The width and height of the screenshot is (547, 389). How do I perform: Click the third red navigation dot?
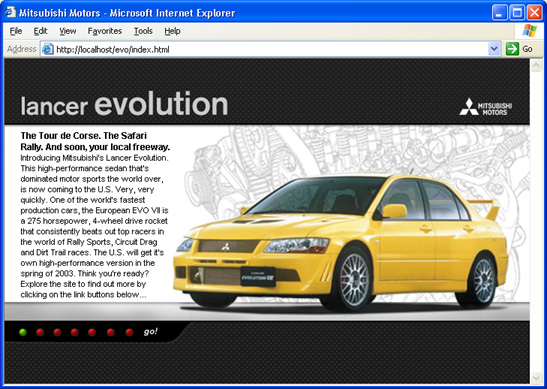(x=75, y=332)
